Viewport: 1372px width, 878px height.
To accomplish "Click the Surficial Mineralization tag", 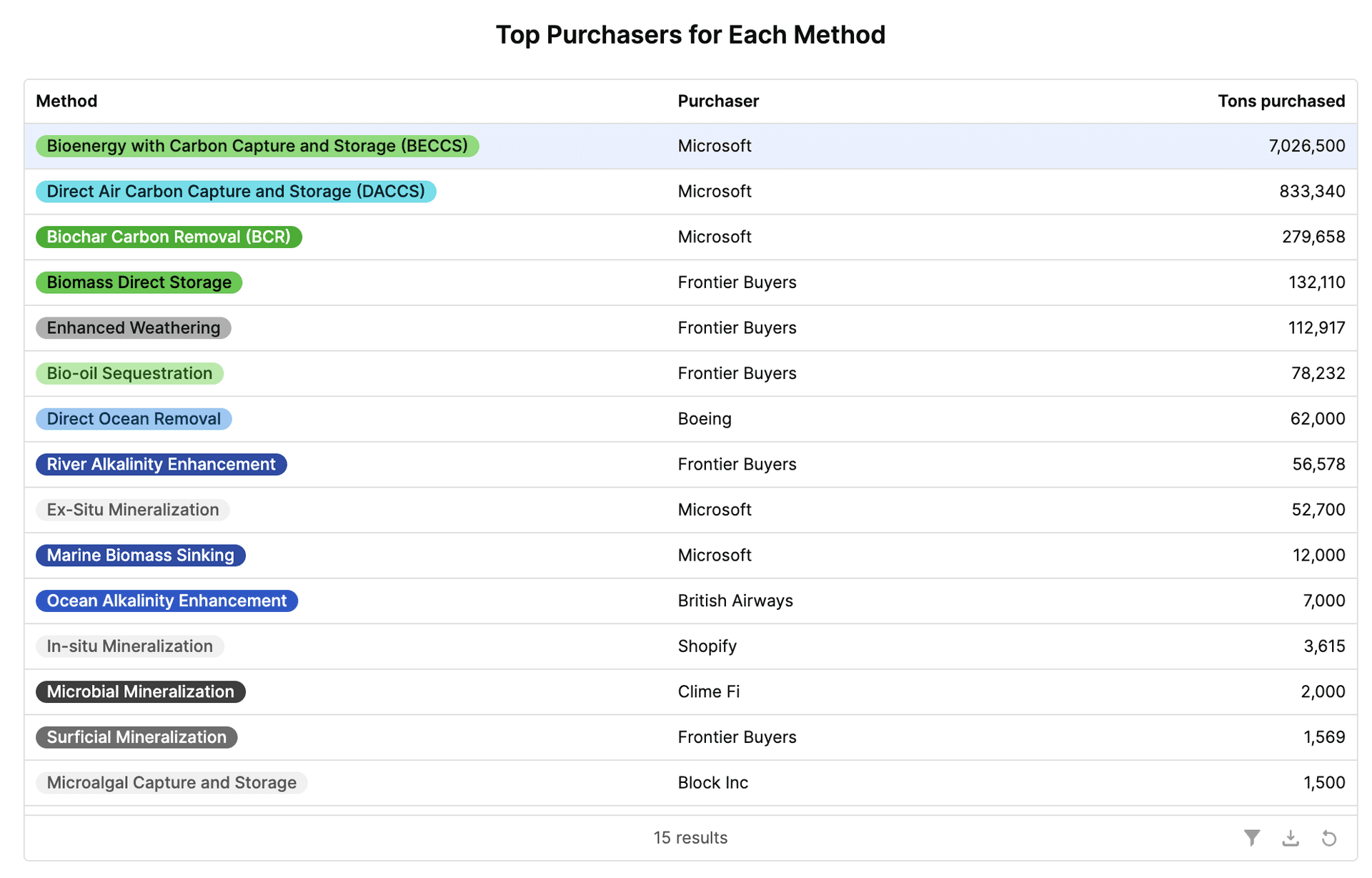I will 136,737.
